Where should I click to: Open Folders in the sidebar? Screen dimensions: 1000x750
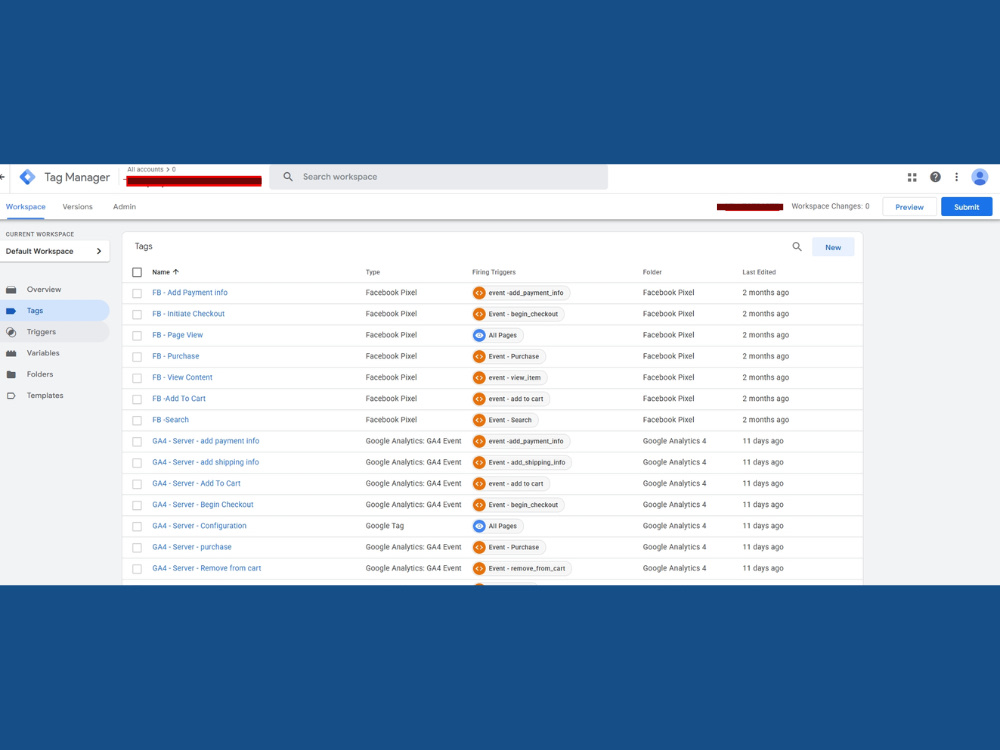click(x=54, y=374)
